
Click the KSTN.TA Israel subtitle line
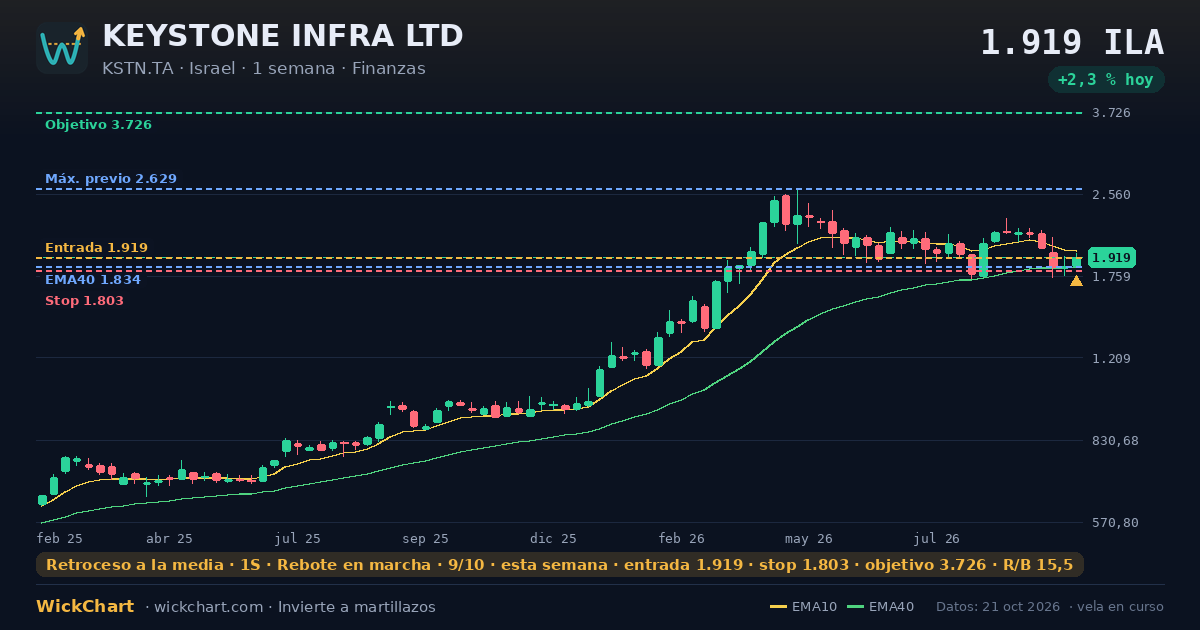[264, 69]
